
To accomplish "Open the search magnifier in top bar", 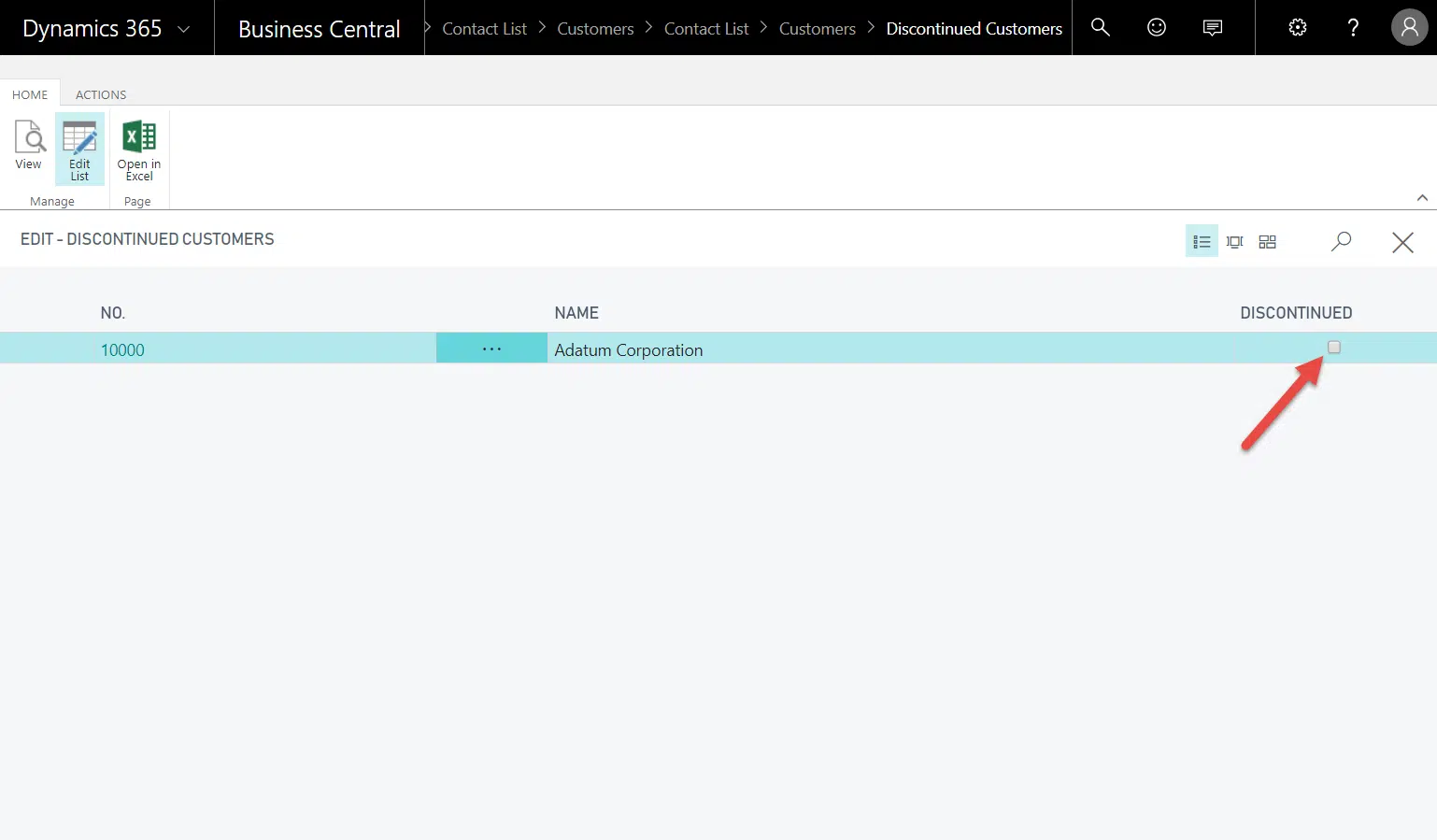I will [1101, 28].
